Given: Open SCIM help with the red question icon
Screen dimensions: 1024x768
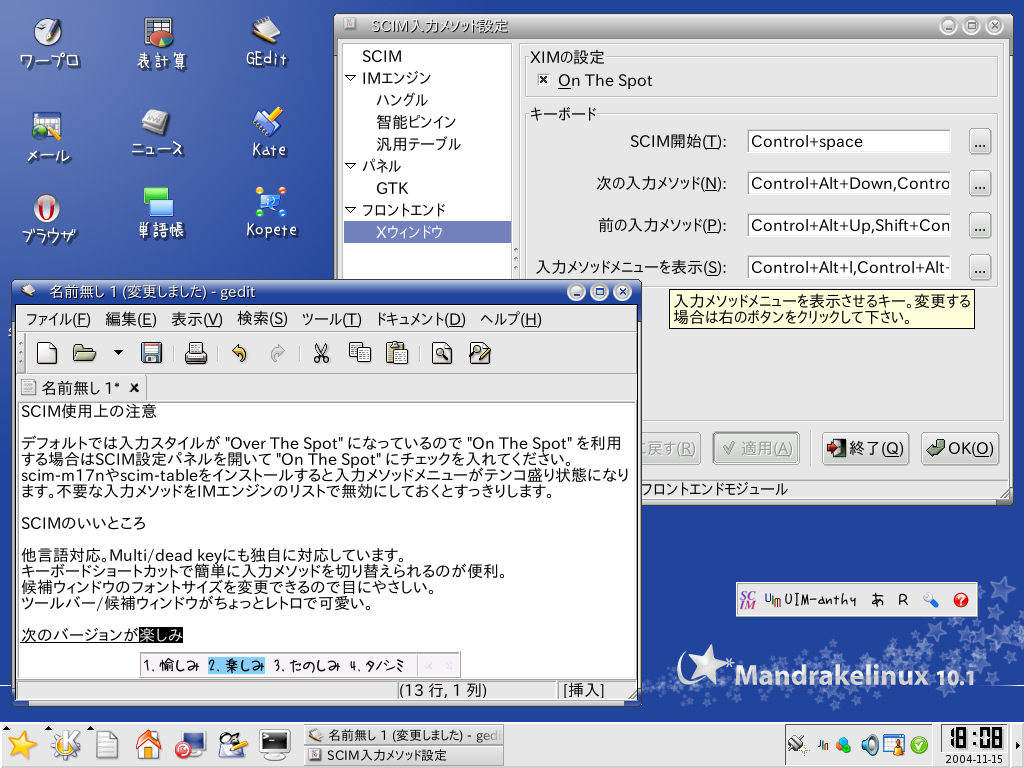Looking at the screenshot, I should click(961, 600).
